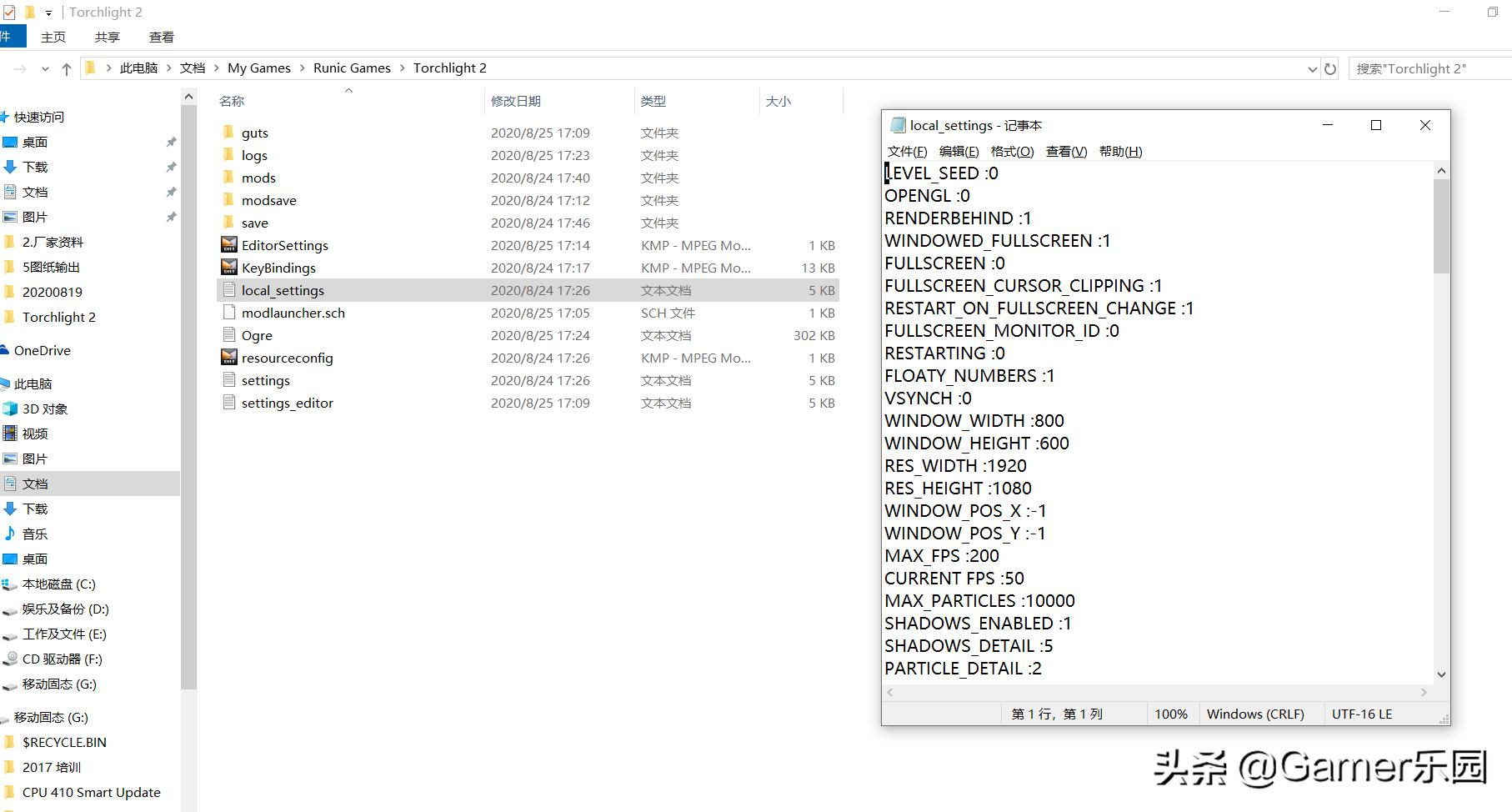
Task: Click the save folder icon
Action: 228,223
